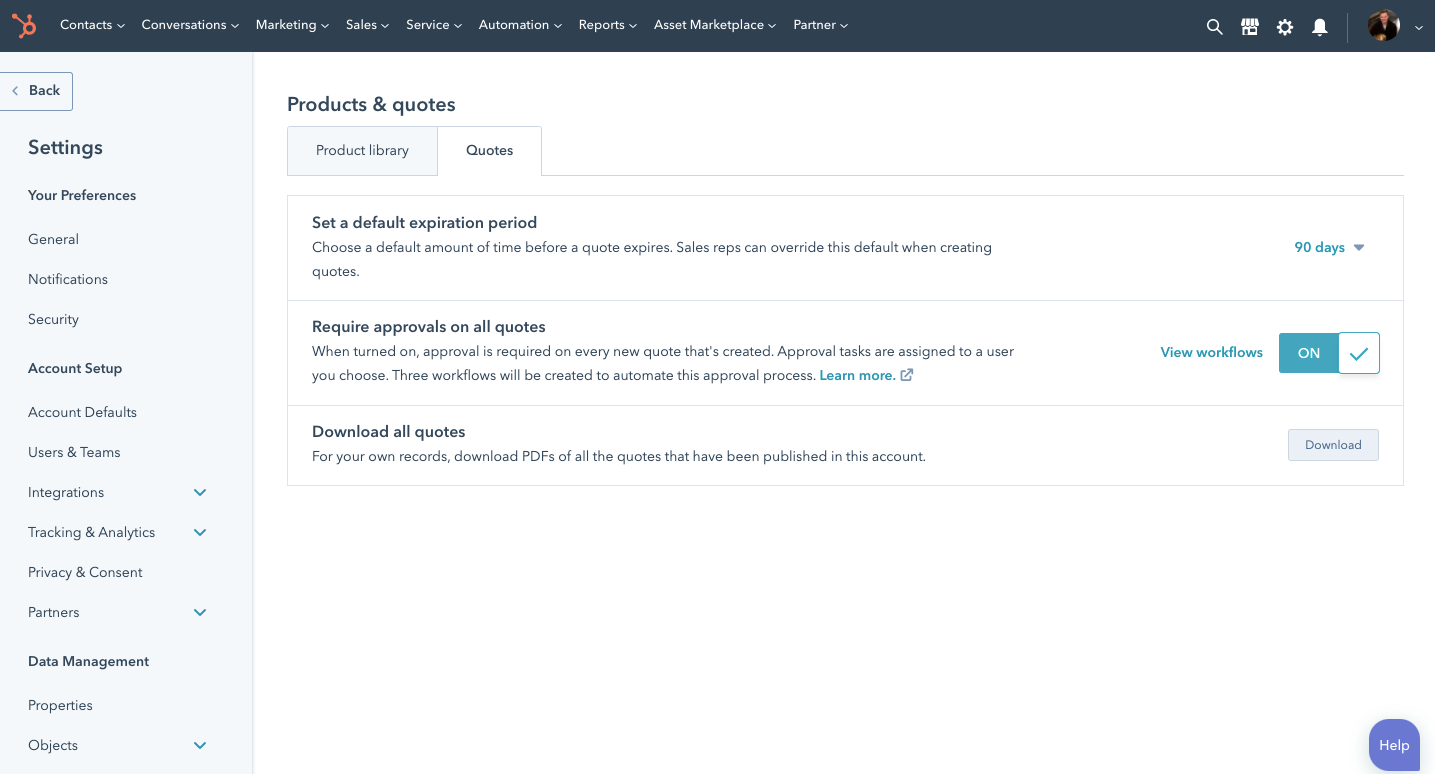Follow the Learn more link

point(857,375)
